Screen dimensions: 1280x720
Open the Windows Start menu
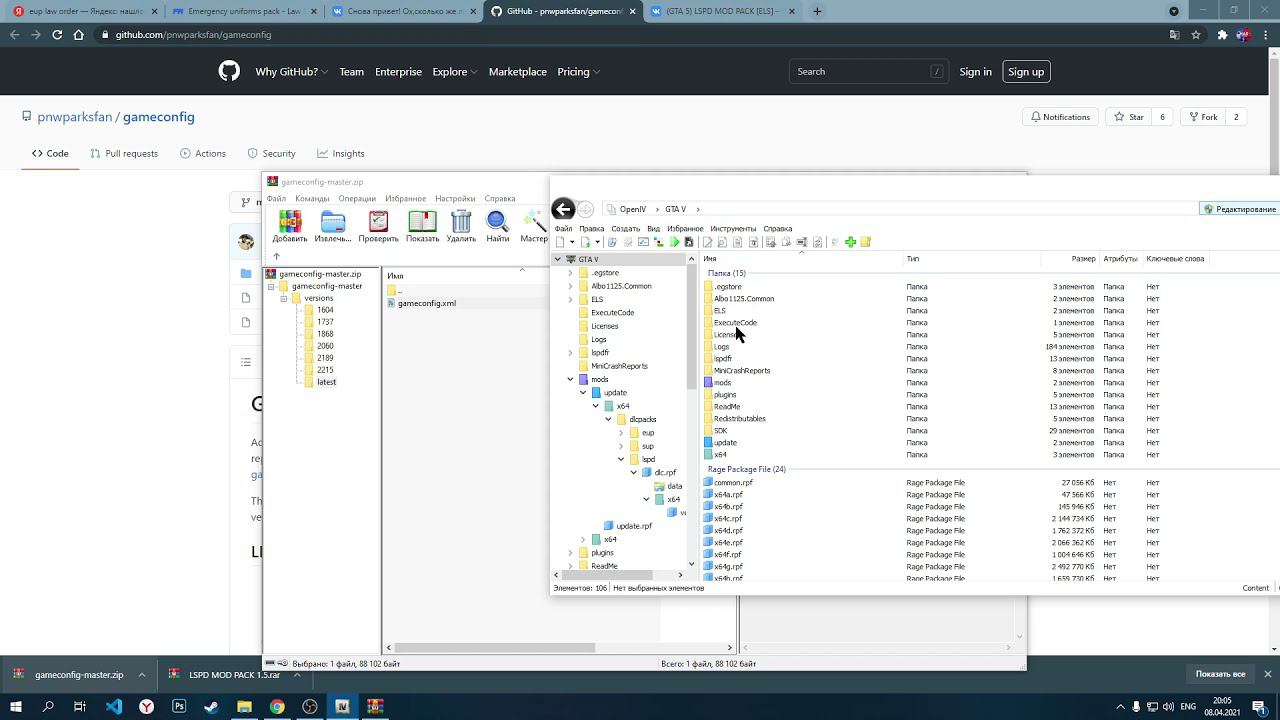[x=16, y=706]
